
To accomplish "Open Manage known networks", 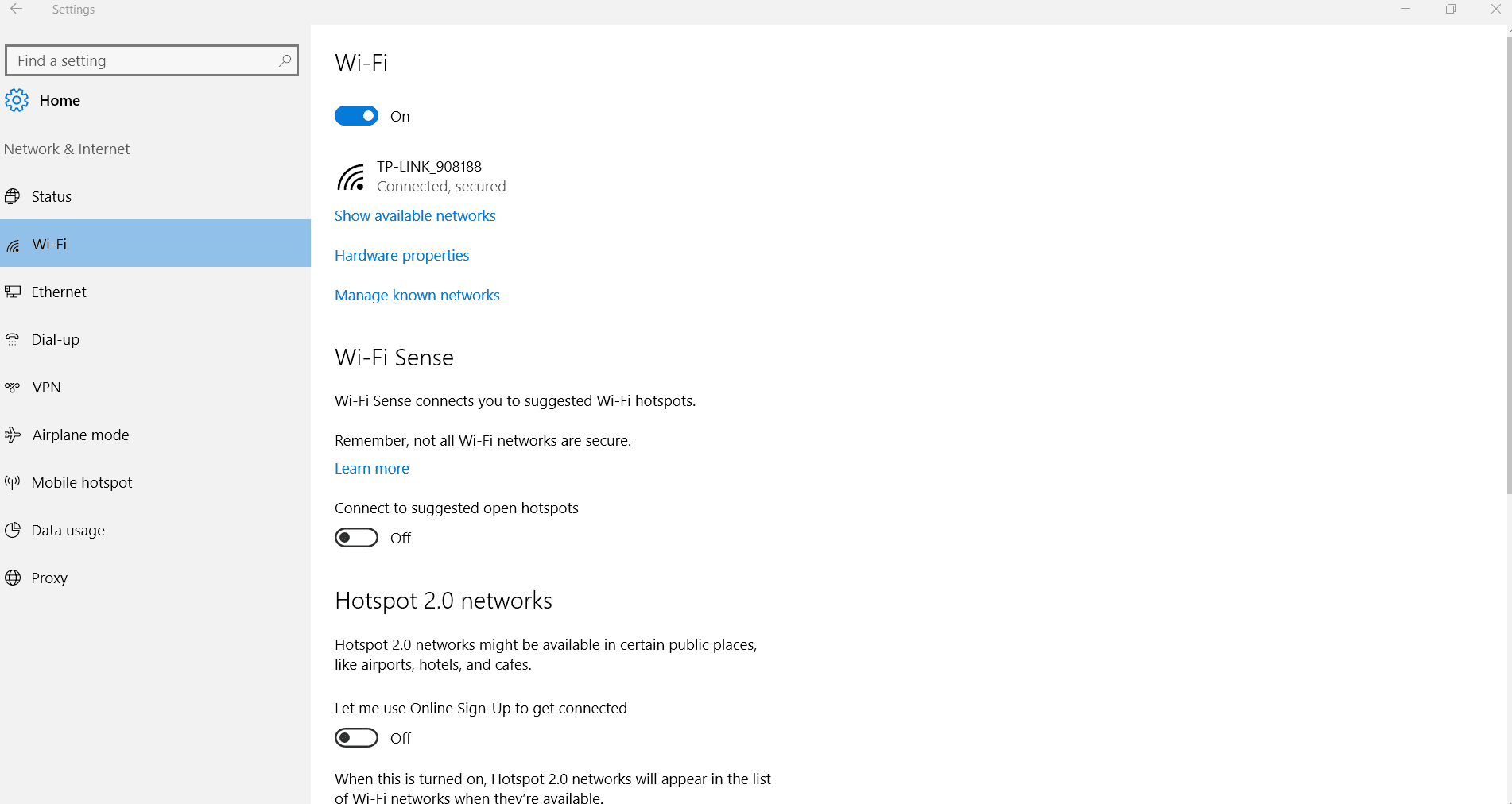I will click(x=417, y=295).
